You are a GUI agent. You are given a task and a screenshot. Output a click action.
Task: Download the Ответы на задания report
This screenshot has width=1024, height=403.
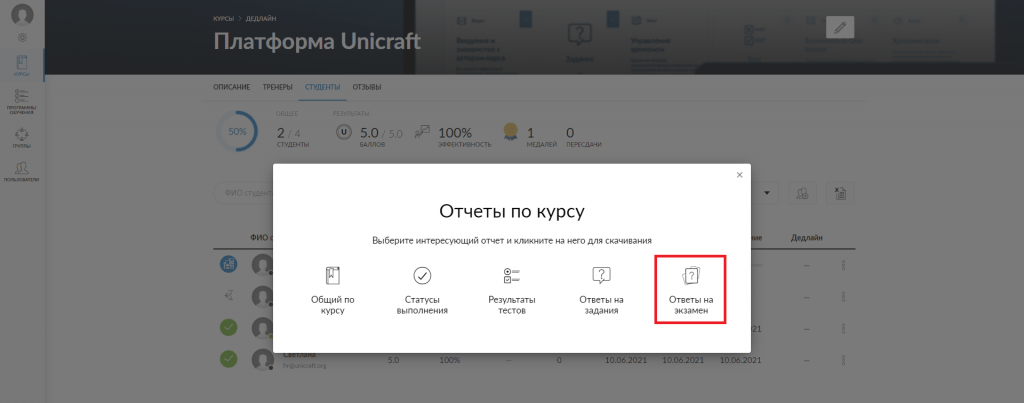(x=601, y=291)
